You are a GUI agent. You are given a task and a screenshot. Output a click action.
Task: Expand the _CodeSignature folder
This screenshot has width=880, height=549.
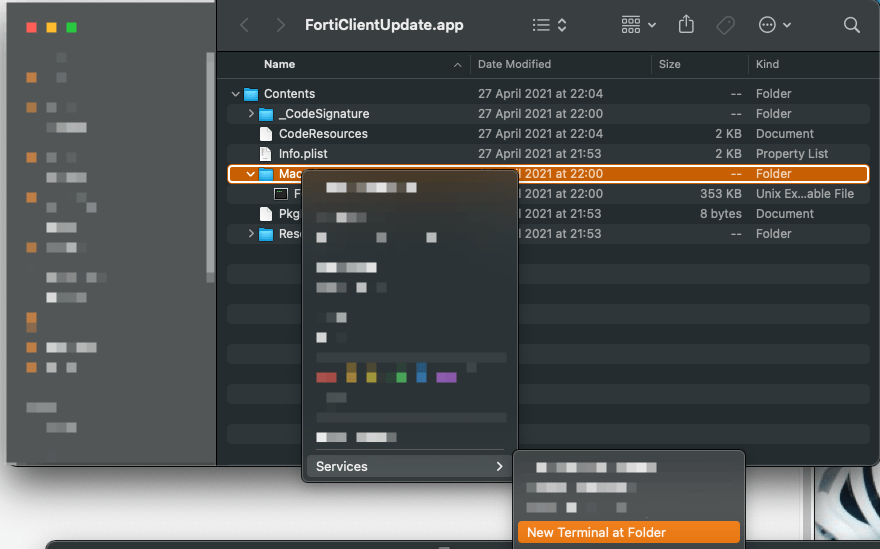(251, 114)
